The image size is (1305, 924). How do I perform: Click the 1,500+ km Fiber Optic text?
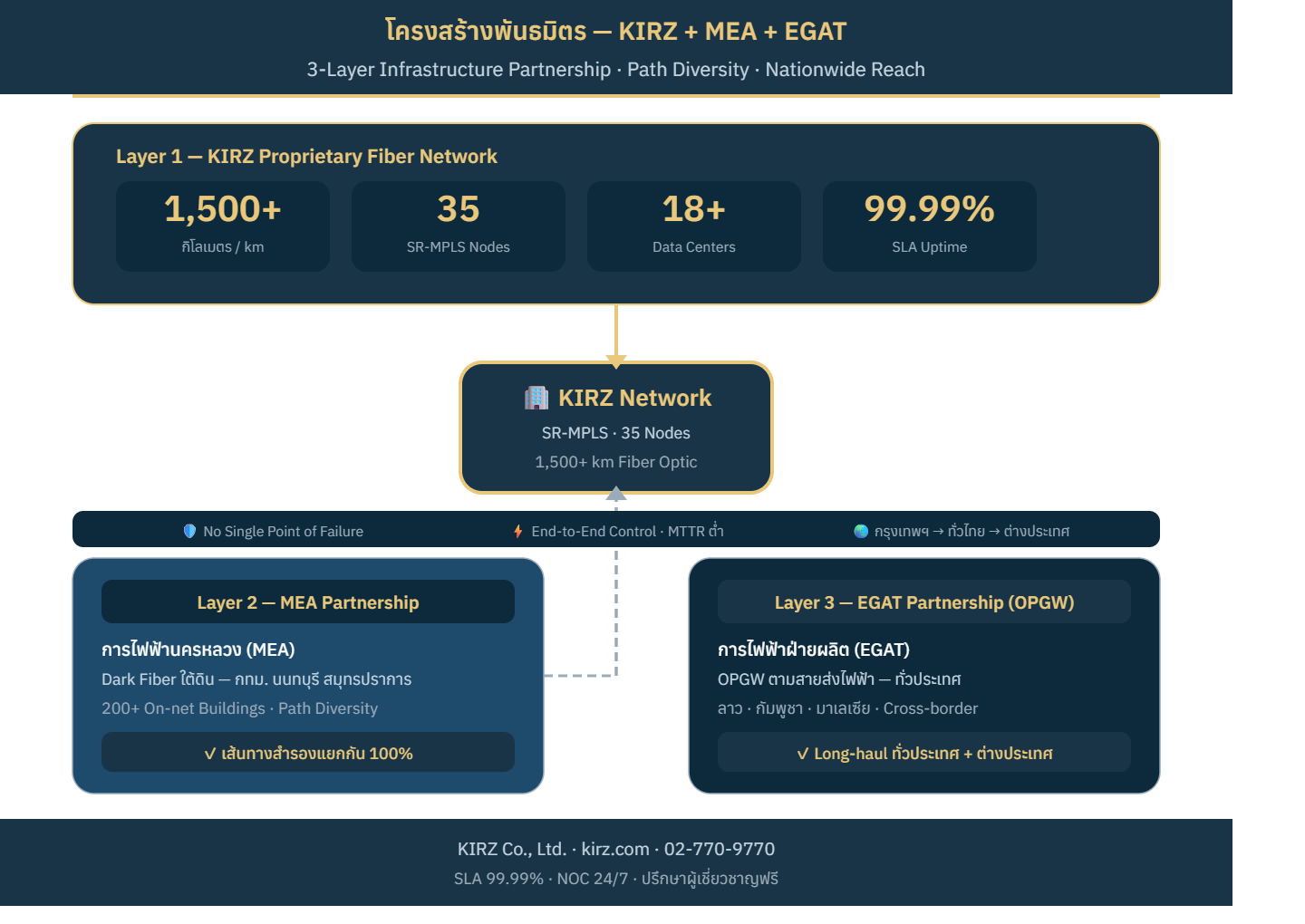(616, 462)
